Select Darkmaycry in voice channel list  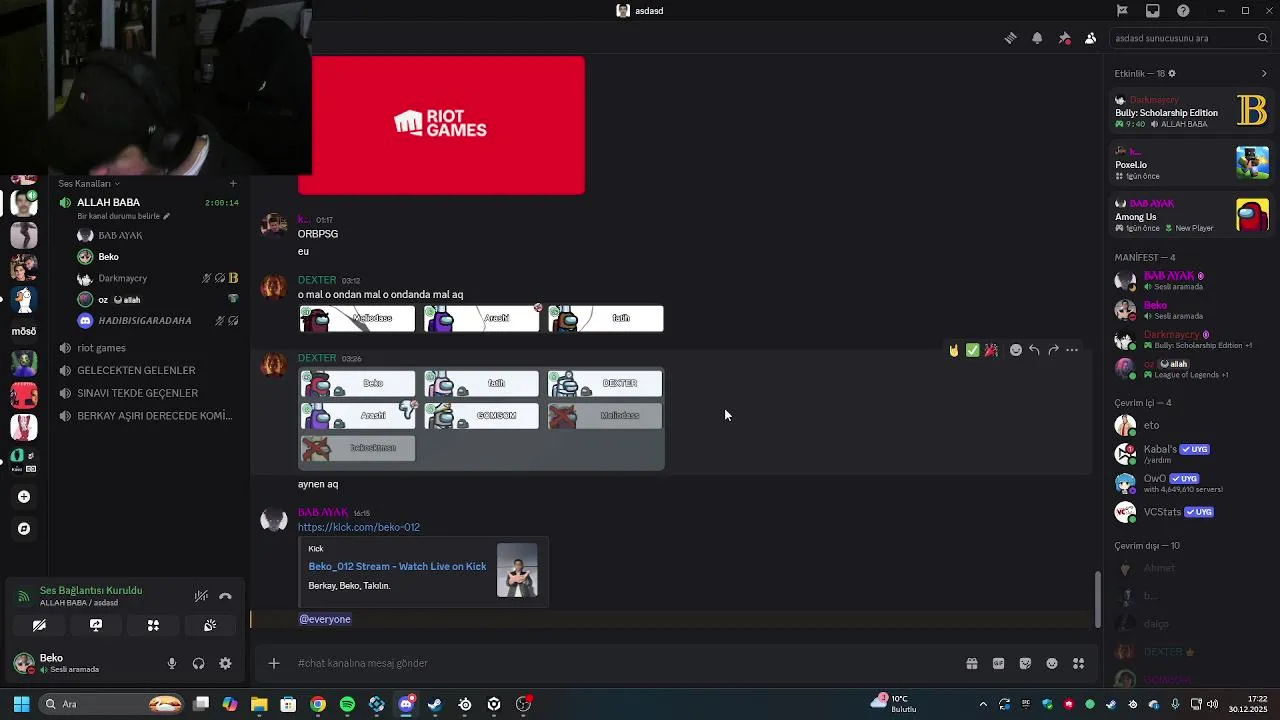[x=158, y=278]
